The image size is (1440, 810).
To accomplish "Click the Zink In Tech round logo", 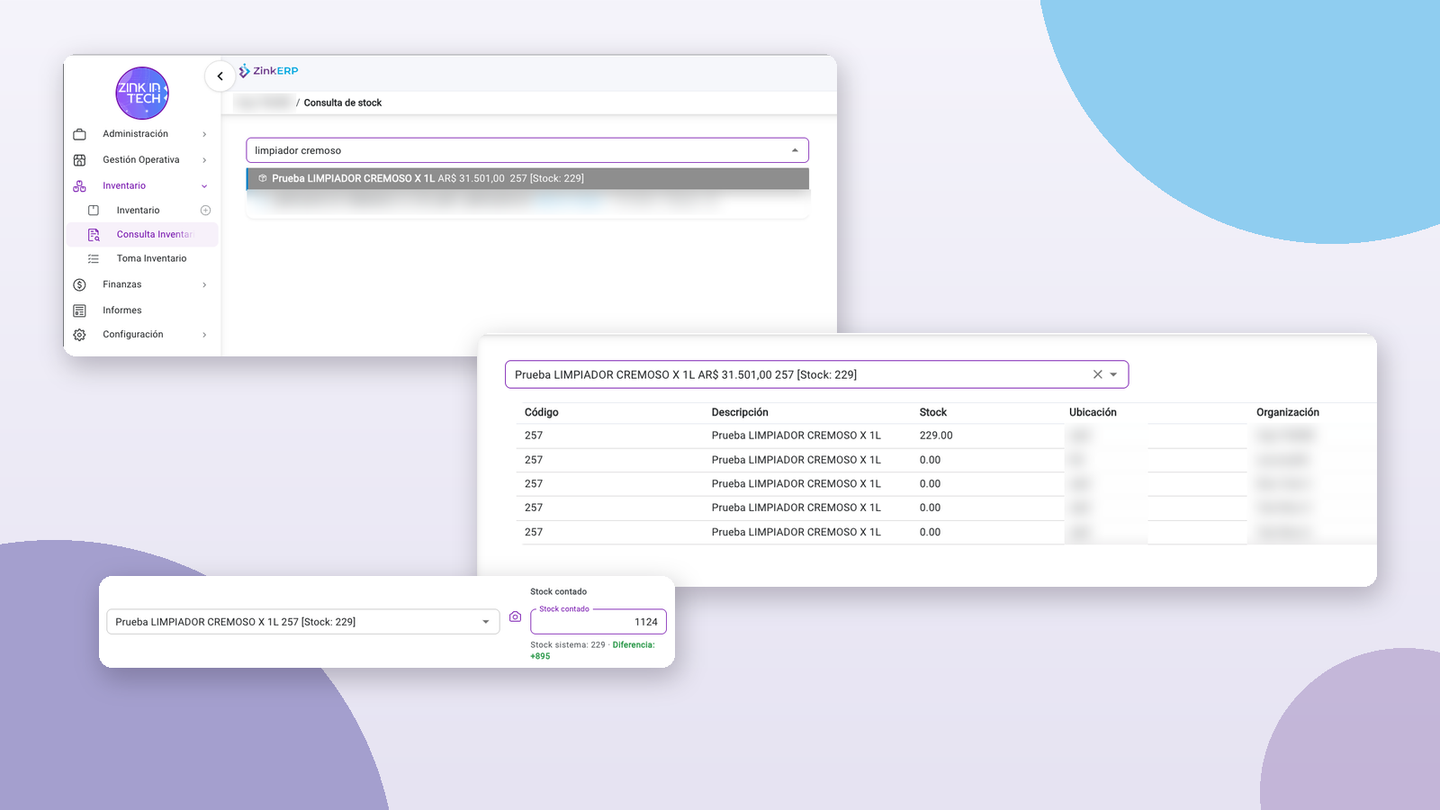I will click(142, 93).
